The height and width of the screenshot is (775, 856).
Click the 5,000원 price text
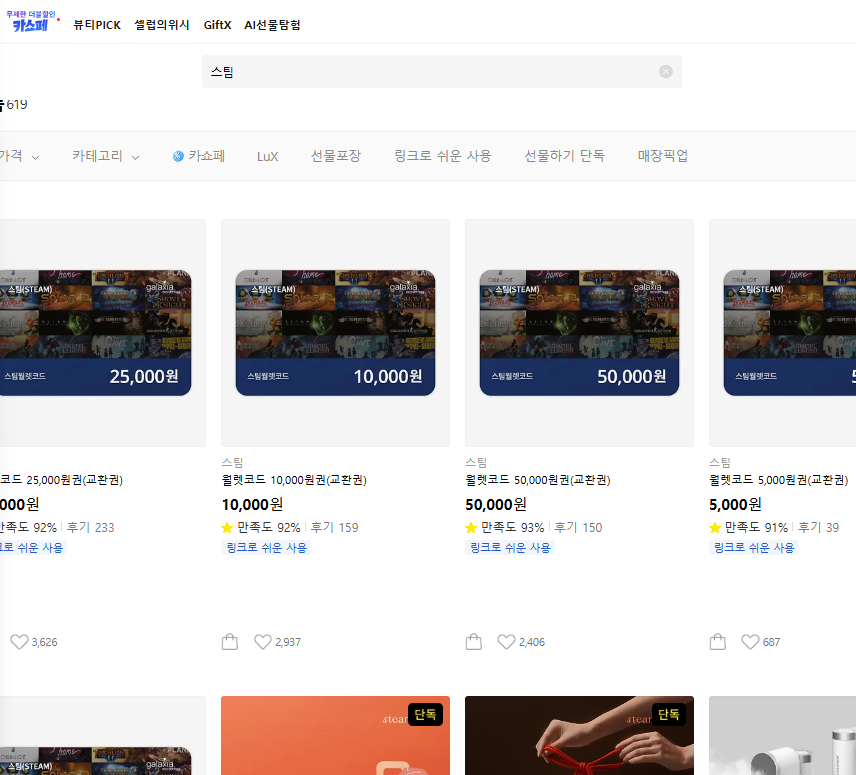point(735,504)
